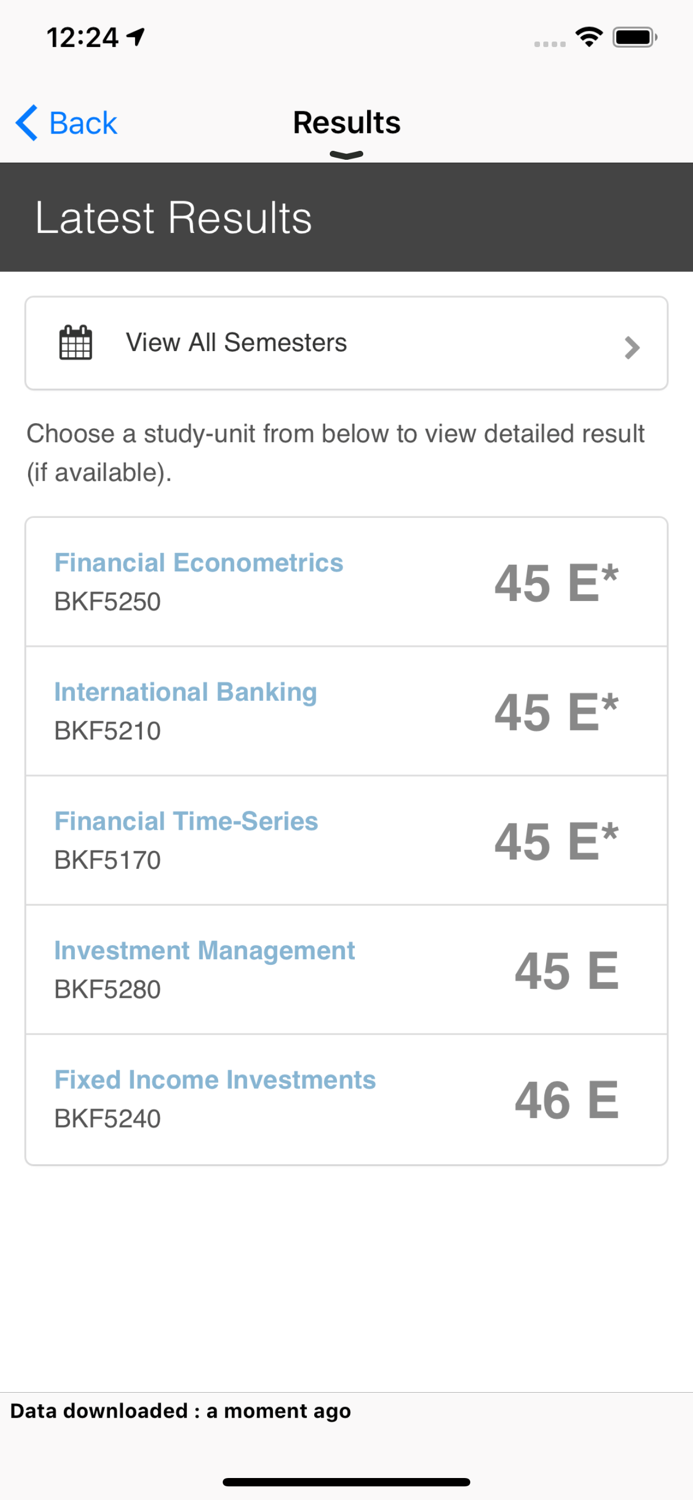
Task: Tap the Results navigation title
Action: pyautogui.click(x=346, y=122)
